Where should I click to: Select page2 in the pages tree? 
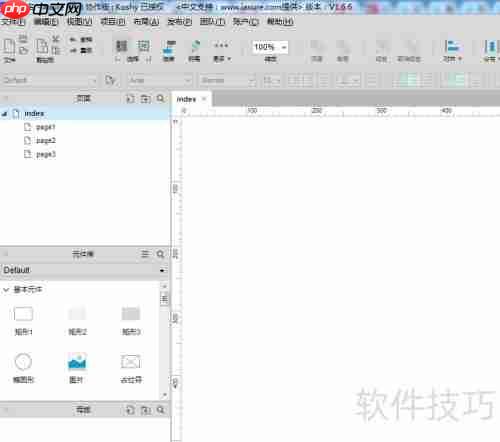tap(46, 141)
